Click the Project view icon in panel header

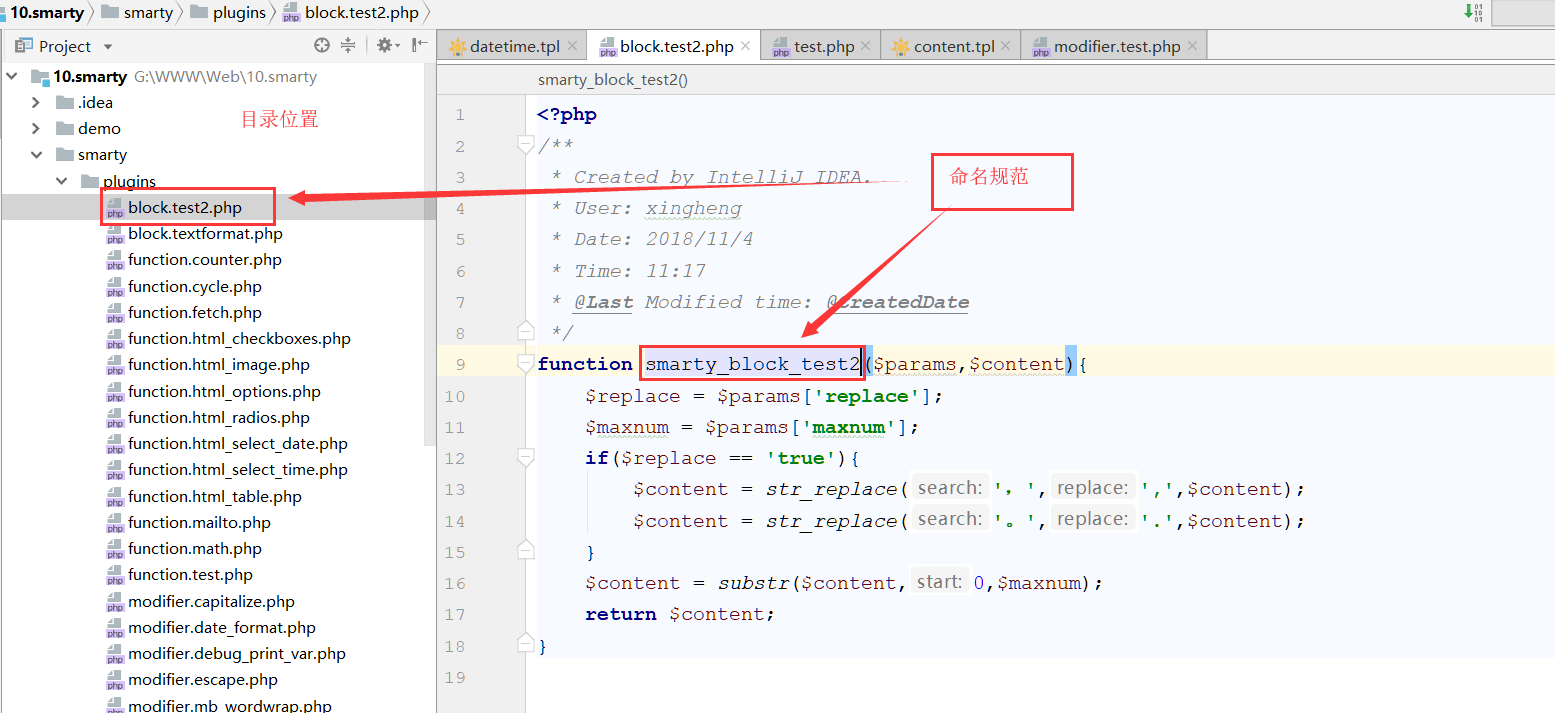(x=24, y=46)
